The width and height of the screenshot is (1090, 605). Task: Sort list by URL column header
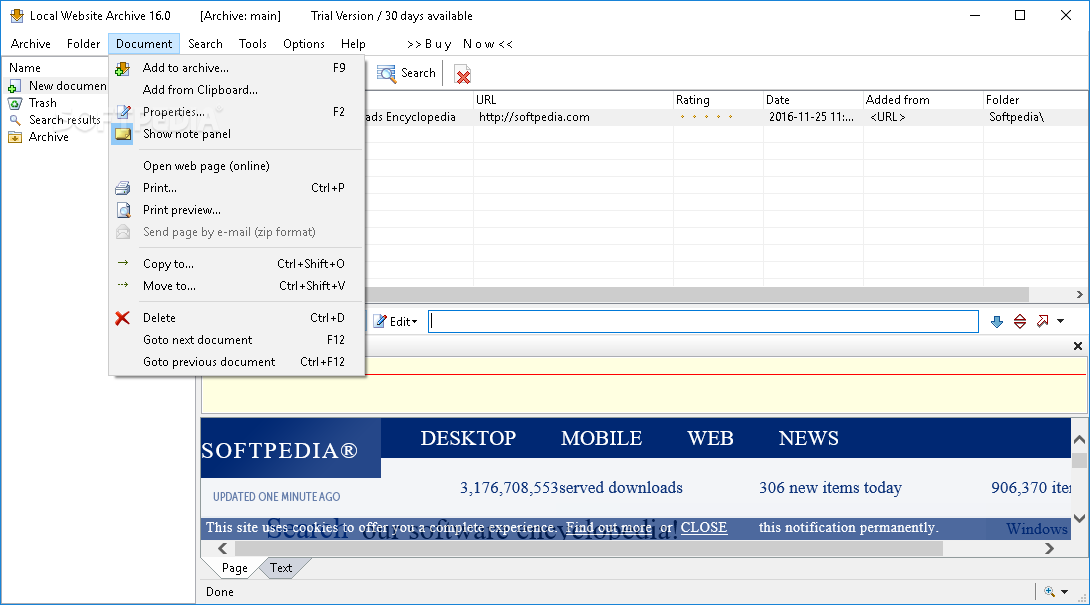coord(573,100)
